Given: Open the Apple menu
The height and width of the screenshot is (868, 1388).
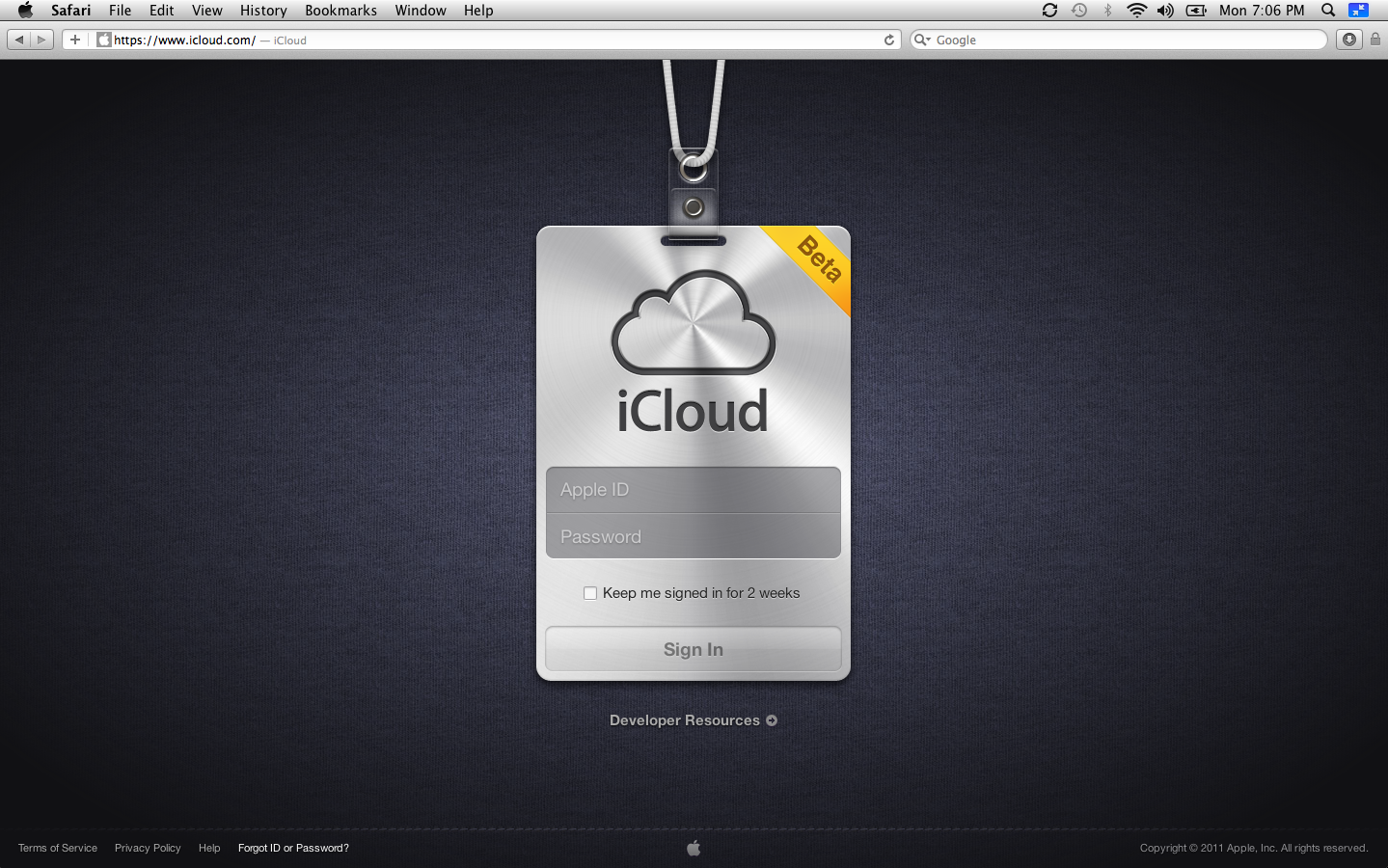Looking at the screenshot, I should (x=25, y=11).
